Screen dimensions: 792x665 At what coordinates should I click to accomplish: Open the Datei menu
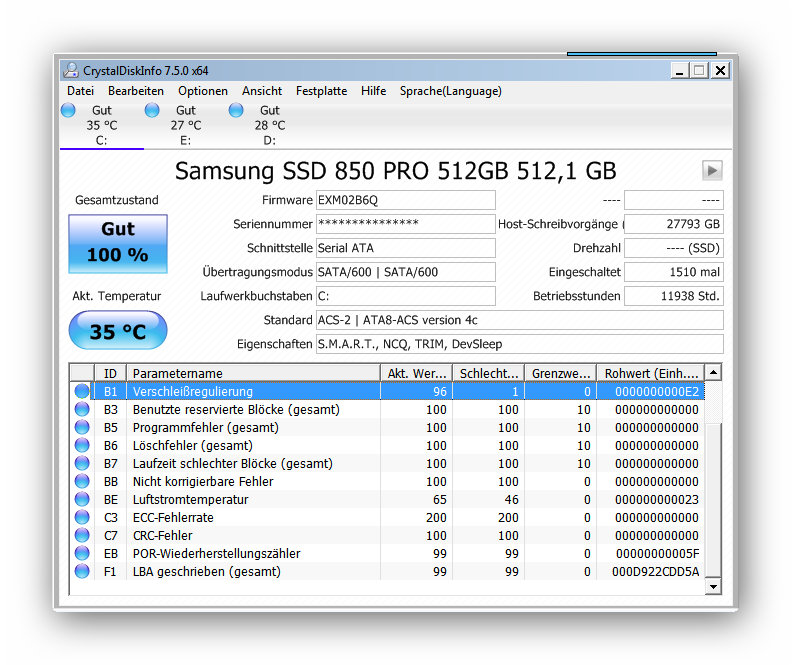(80, 91)
